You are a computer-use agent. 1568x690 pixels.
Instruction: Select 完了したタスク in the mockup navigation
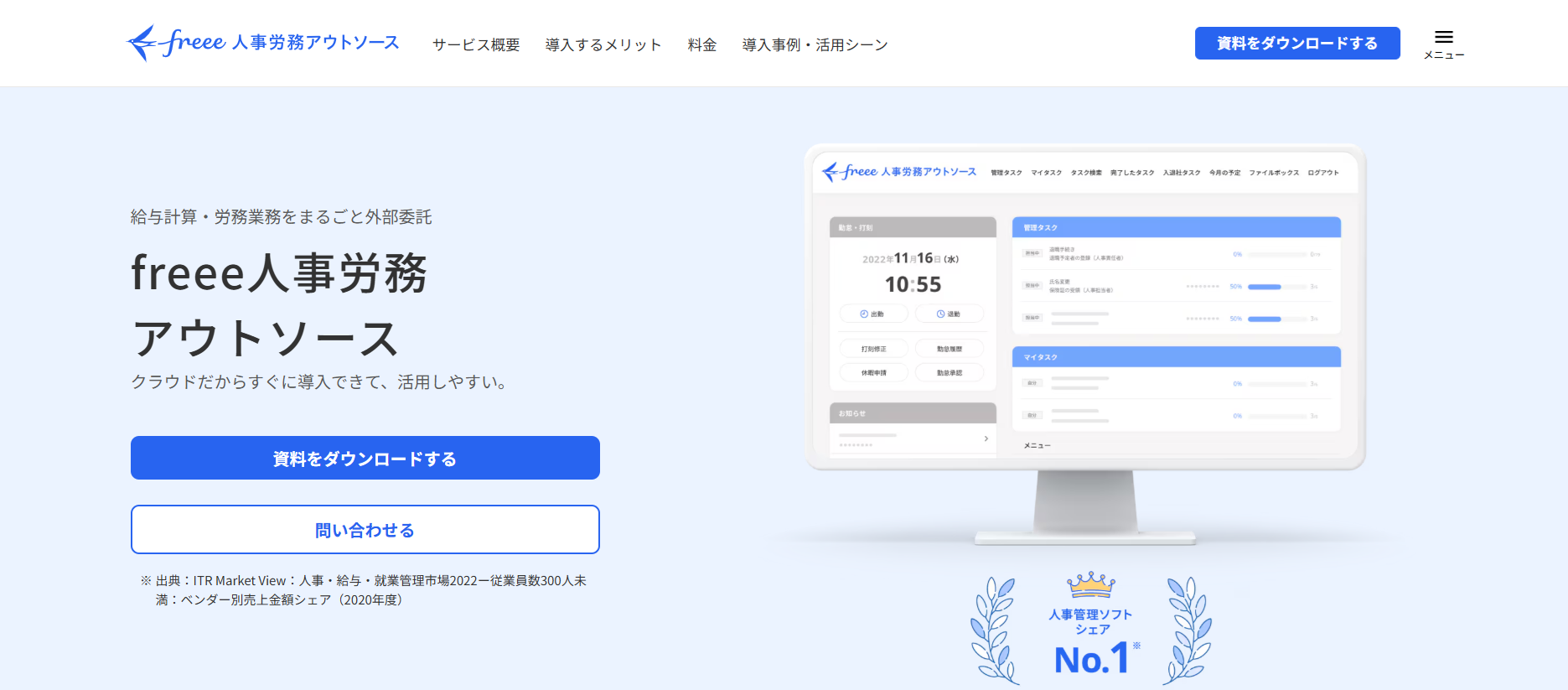pyautogui.click(x=1132, y=173)
